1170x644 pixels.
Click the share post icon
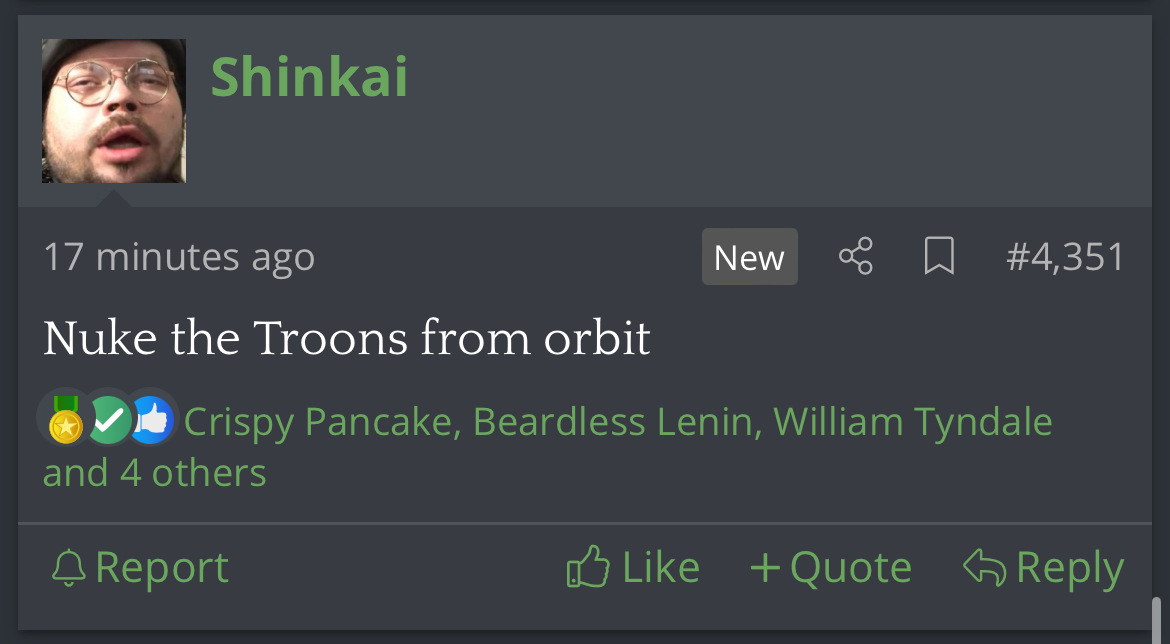855,257
